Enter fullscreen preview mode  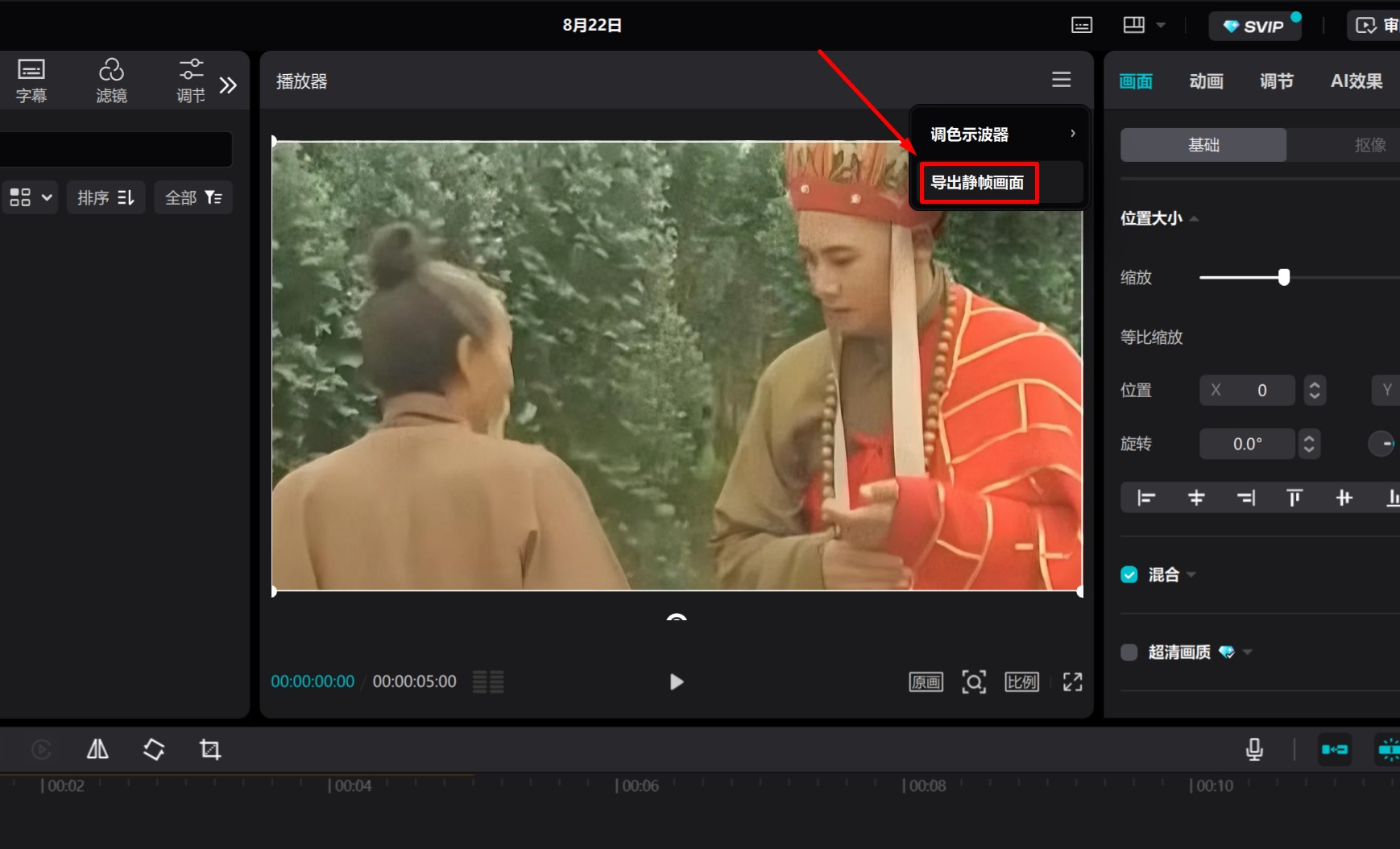(1073, 682)
